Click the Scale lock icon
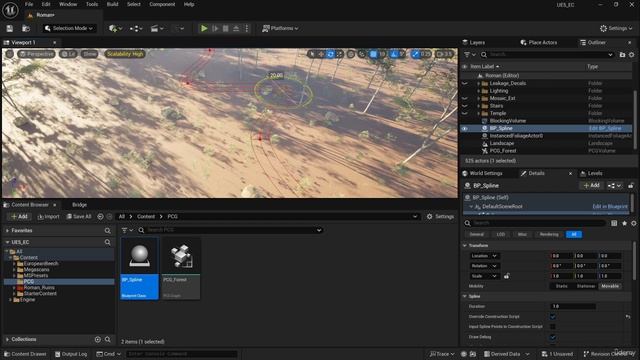The width and height of the screenshot is (640, 360). coord(507,276)
